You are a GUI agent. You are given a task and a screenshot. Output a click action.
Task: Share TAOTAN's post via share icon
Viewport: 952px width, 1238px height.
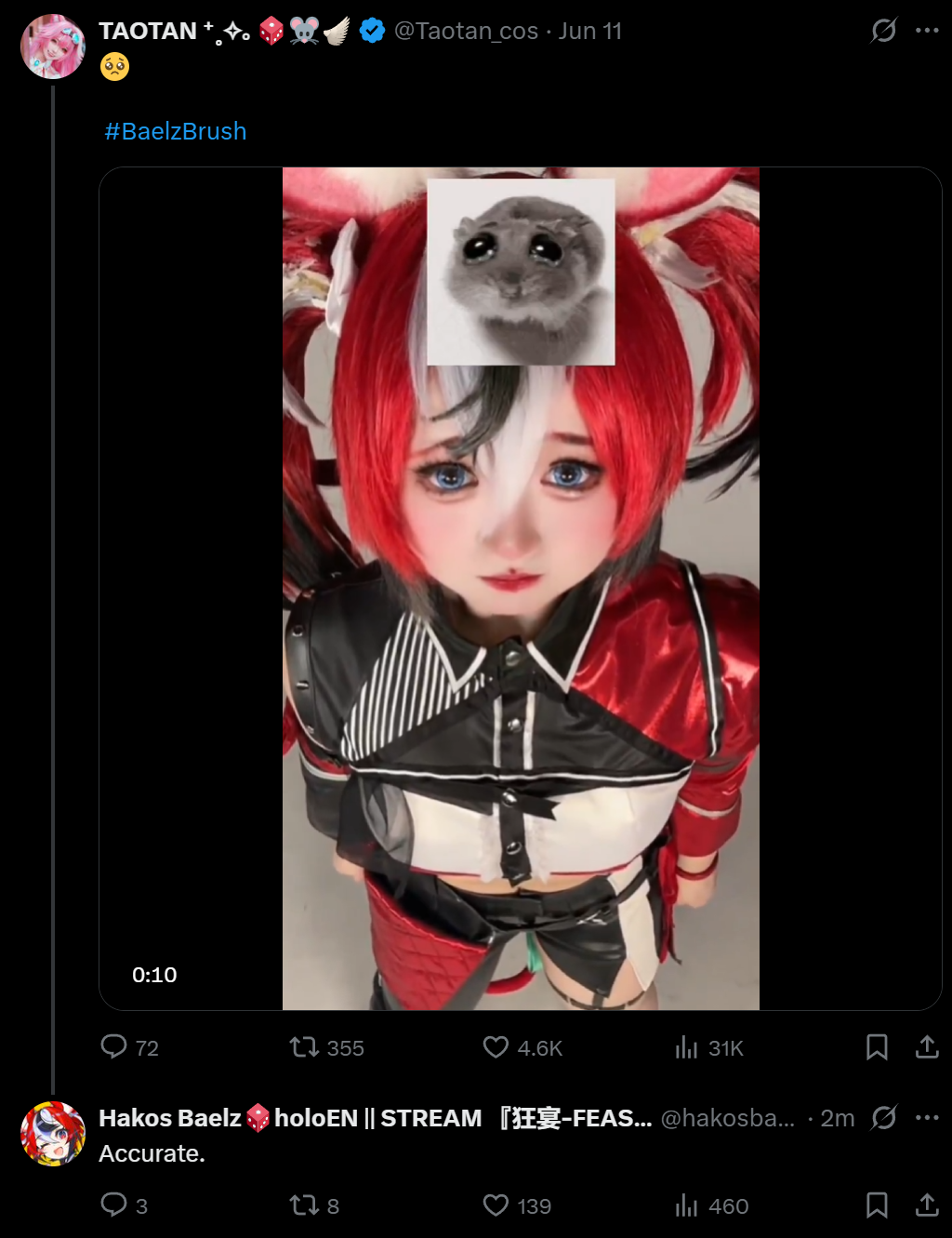coord(927,1047)
